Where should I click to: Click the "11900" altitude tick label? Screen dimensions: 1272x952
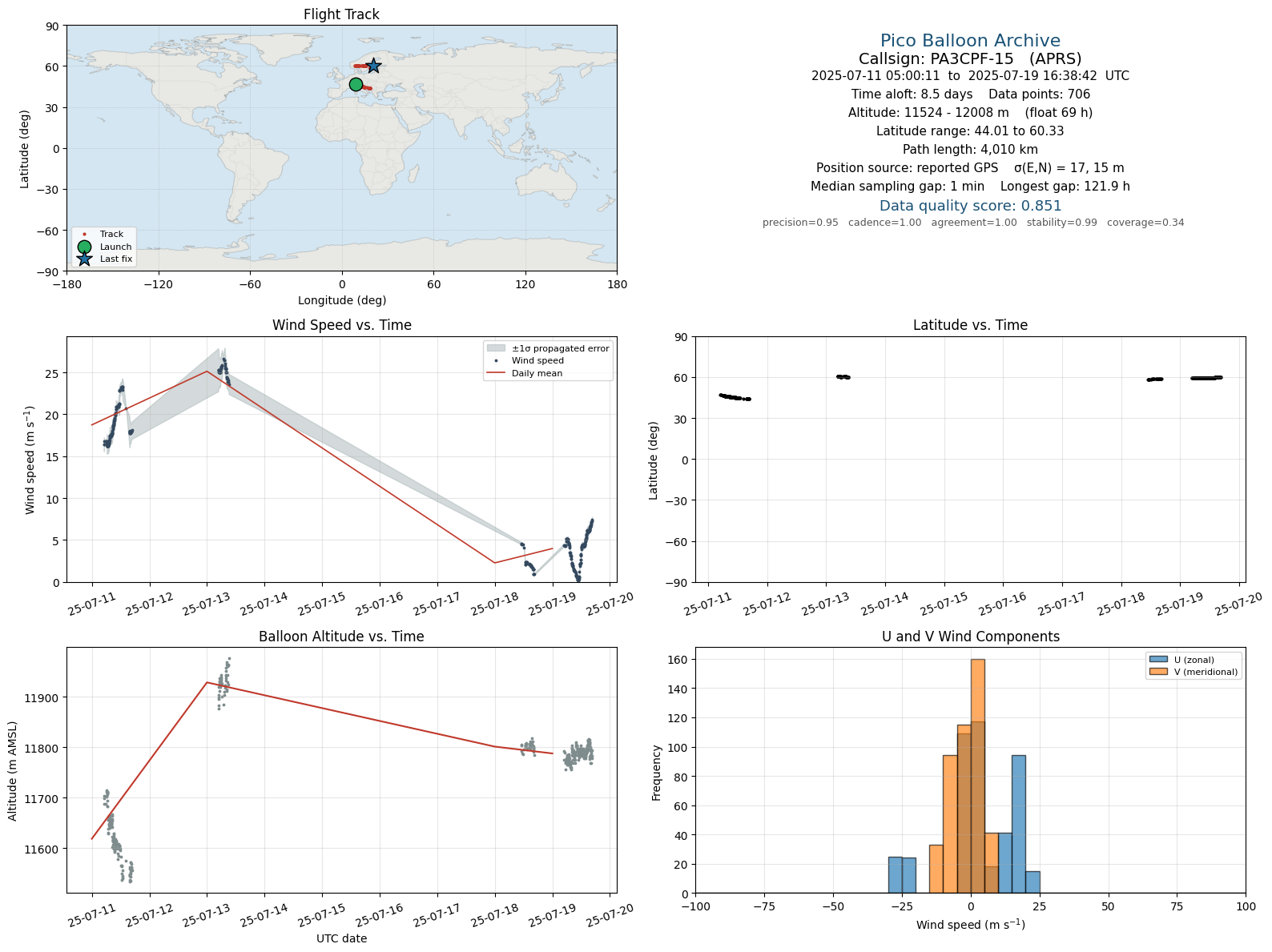42,698
